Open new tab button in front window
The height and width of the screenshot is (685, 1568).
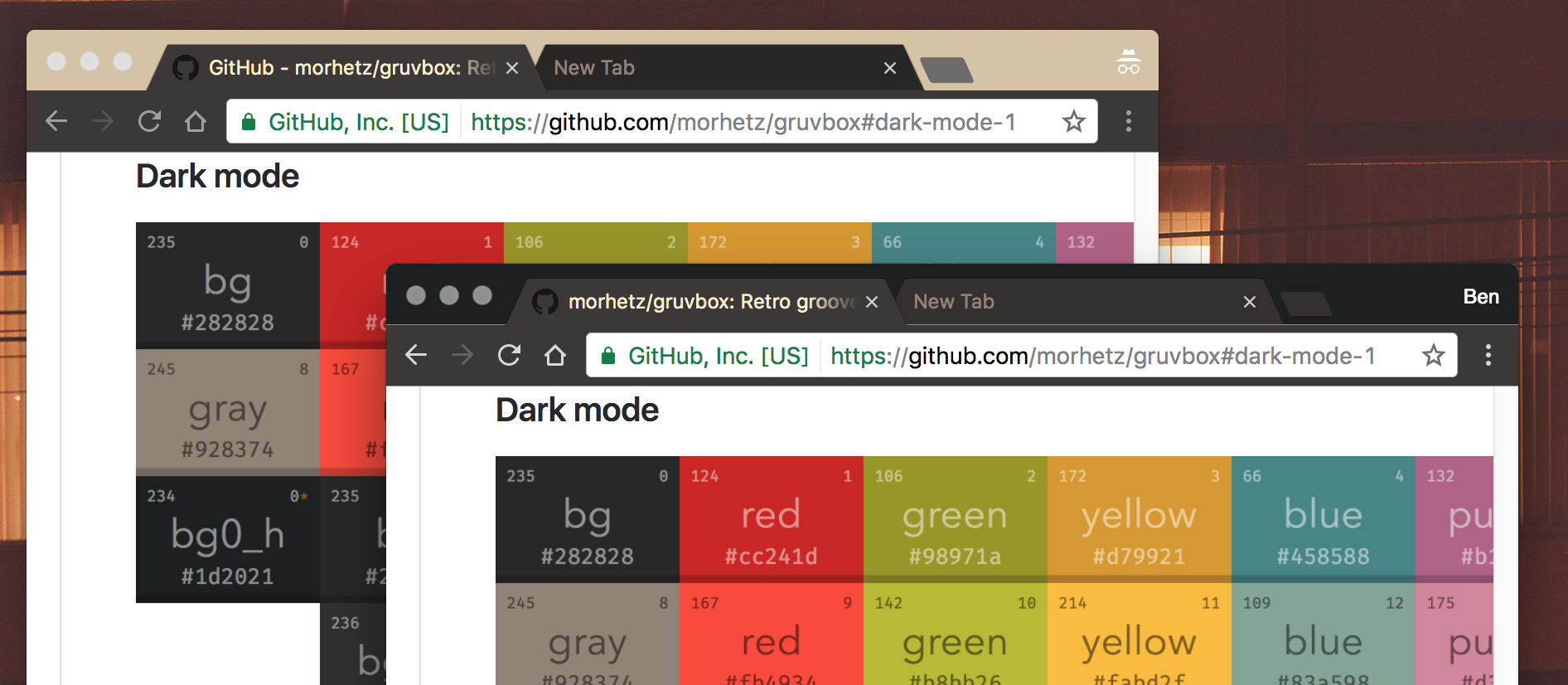[1306, 304]
